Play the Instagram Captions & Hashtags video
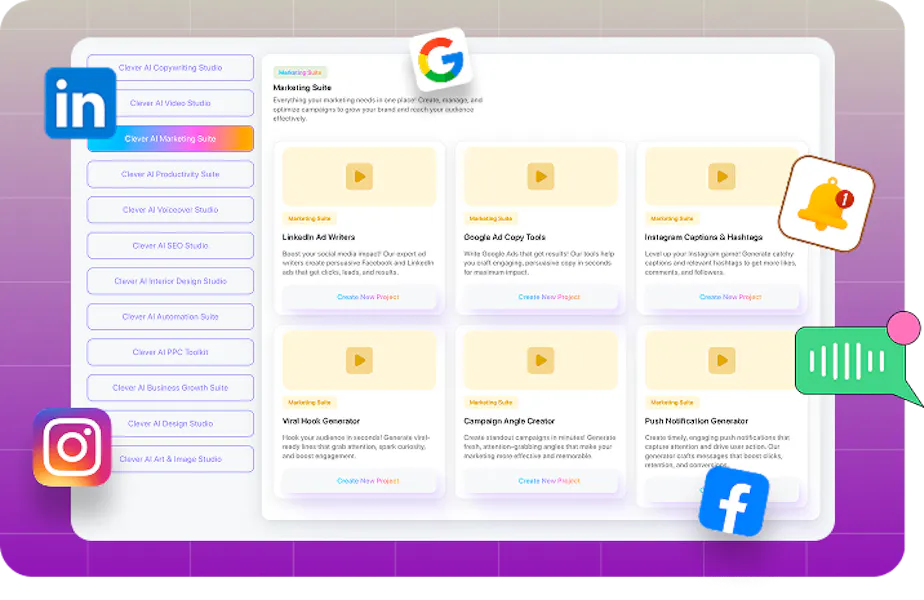The width and height of the screenshot is (924, 600). point(722,177)
